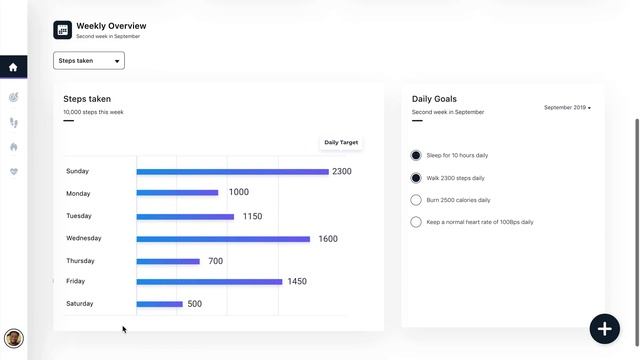The width and height of the screenshot is (640, 360).
Task: Click the user profile avatar
Action: point(13,338)
